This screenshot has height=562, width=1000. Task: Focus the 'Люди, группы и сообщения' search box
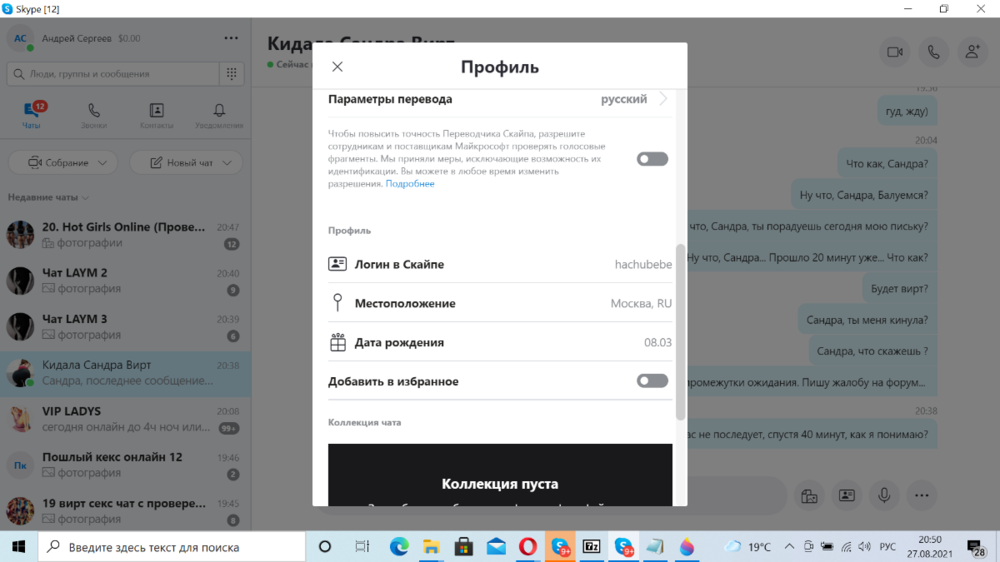coord(113,74)
